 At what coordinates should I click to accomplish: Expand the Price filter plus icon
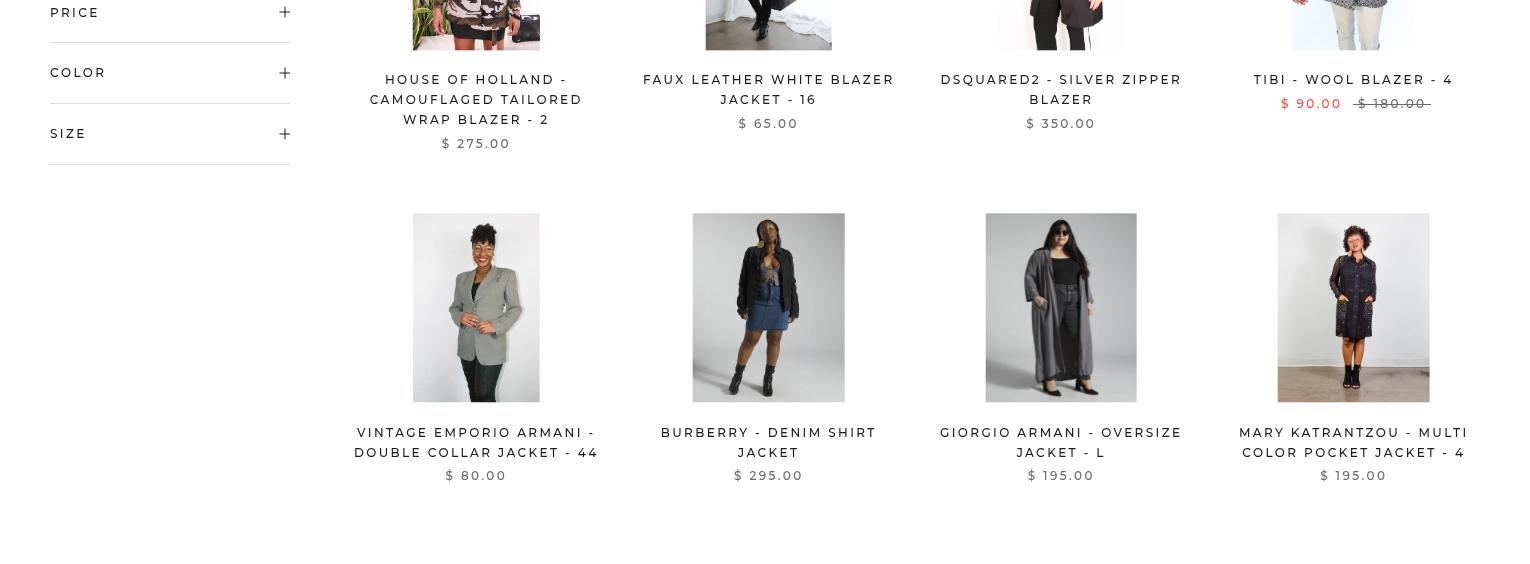click(x=285, y=12)
